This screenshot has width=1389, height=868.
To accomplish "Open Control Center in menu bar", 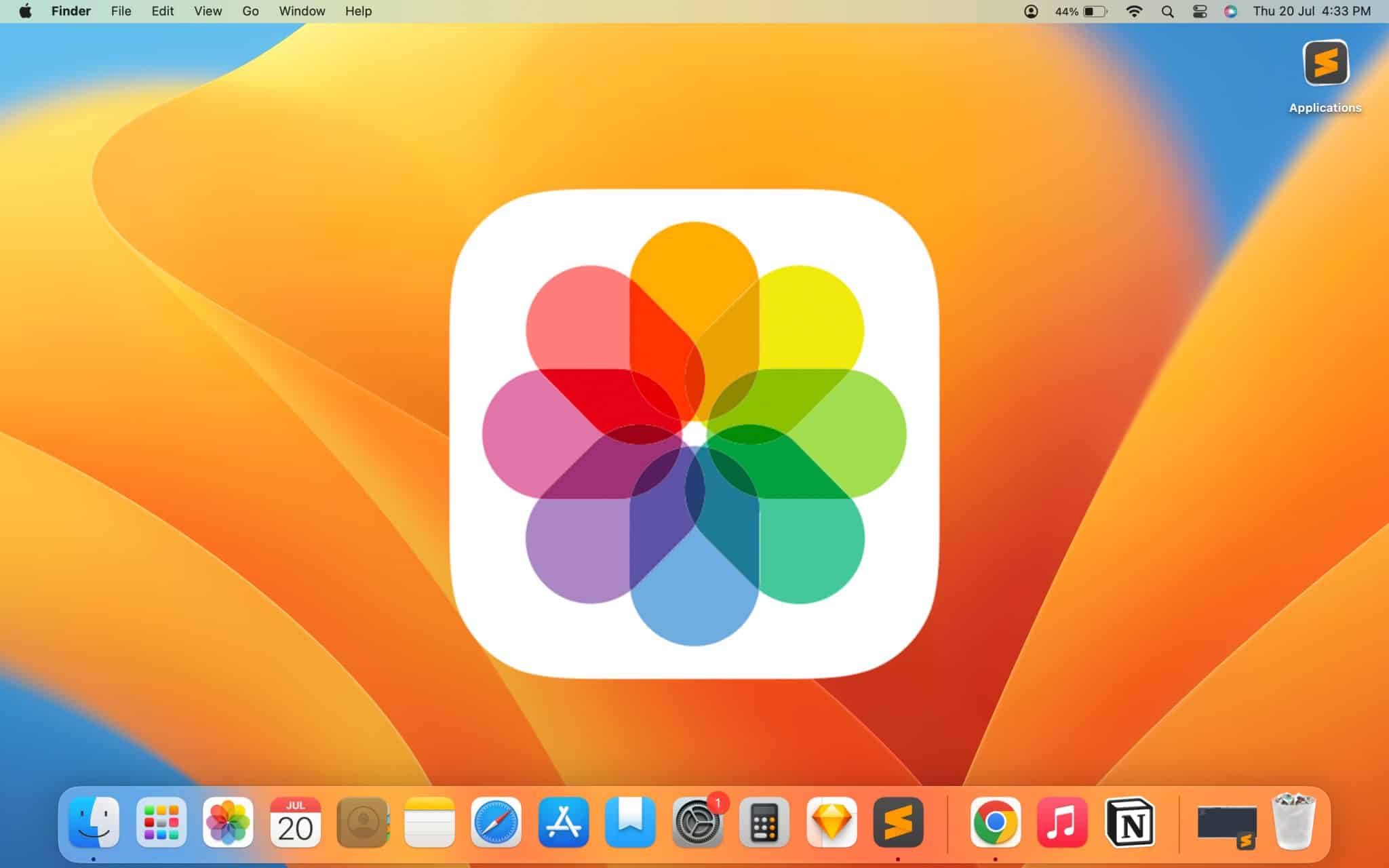I will pos(1199,12).
